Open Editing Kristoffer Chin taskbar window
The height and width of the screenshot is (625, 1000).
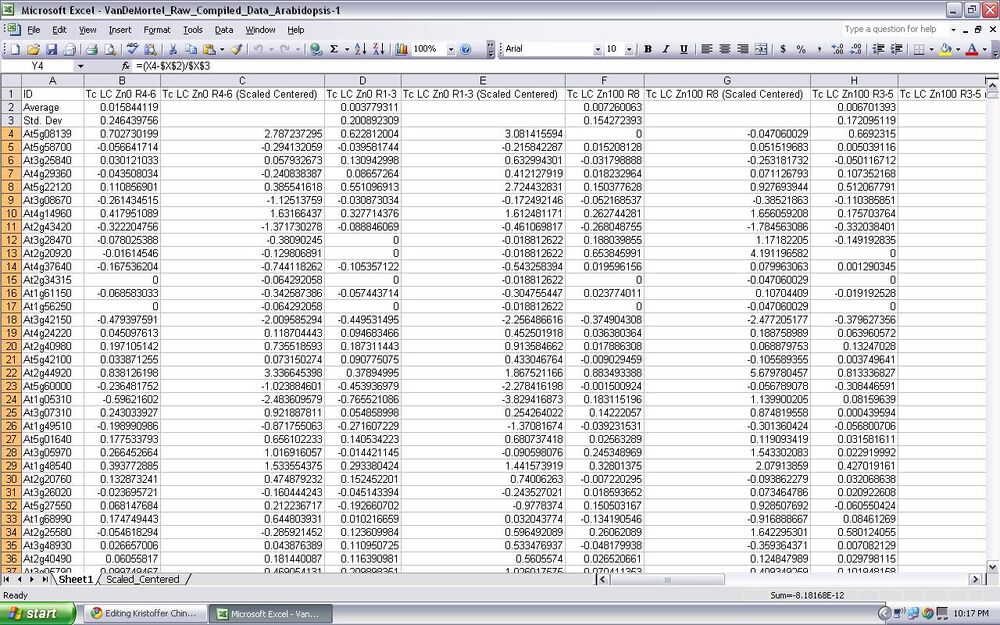coord(146,613)
